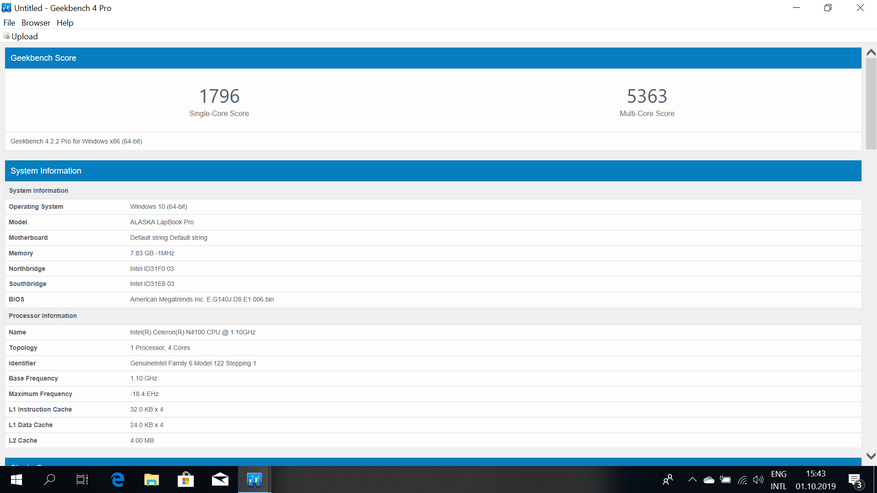Click the 1.10 GHz base frequency value
Image resolution: width=877 pixels, height=493 pixels.
click(144, 378)
